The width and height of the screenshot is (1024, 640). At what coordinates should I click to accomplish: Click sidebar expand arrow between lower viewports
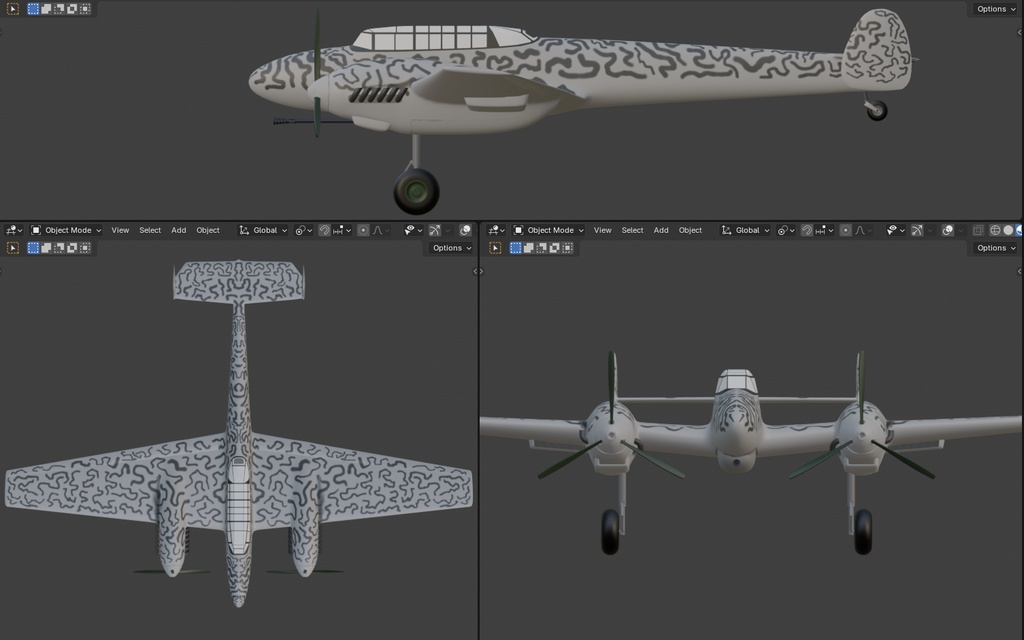[x=478, y=271]
